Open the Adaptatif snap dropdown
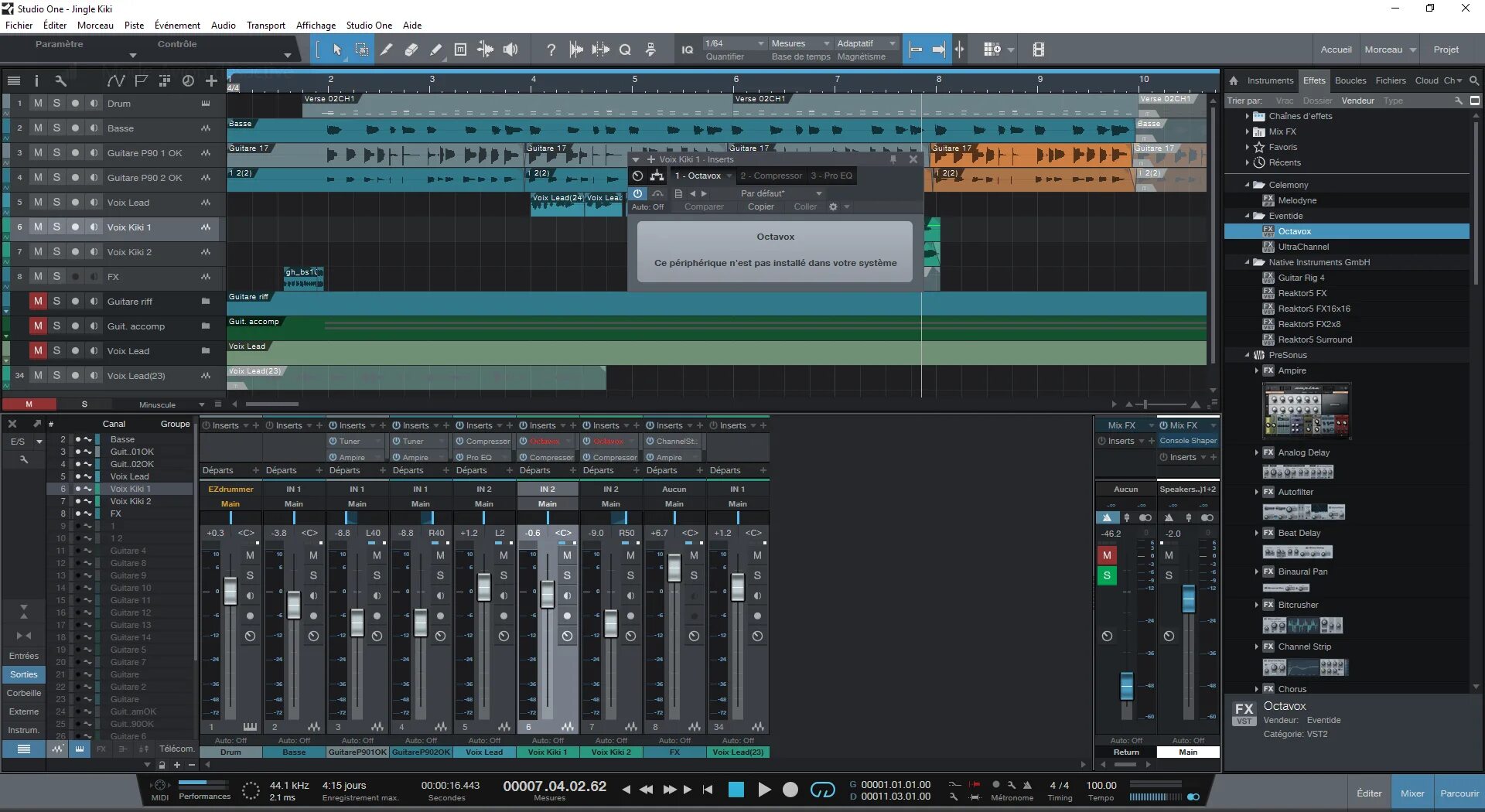 (865, 43)
